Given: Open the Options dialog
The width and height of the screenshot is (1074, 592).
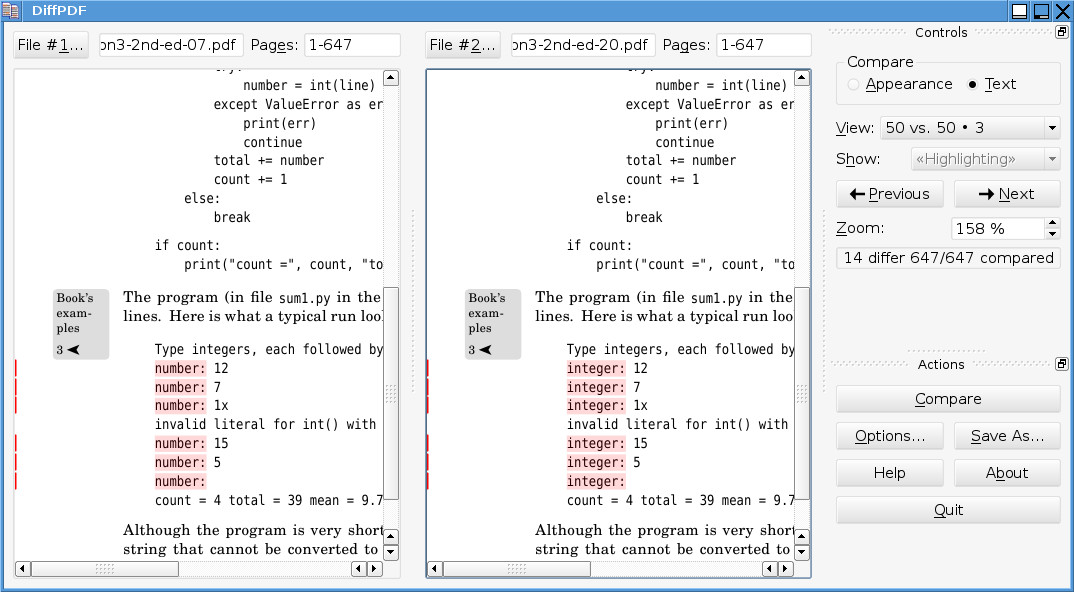Looking at the screenshot, I should coord(890,436).
